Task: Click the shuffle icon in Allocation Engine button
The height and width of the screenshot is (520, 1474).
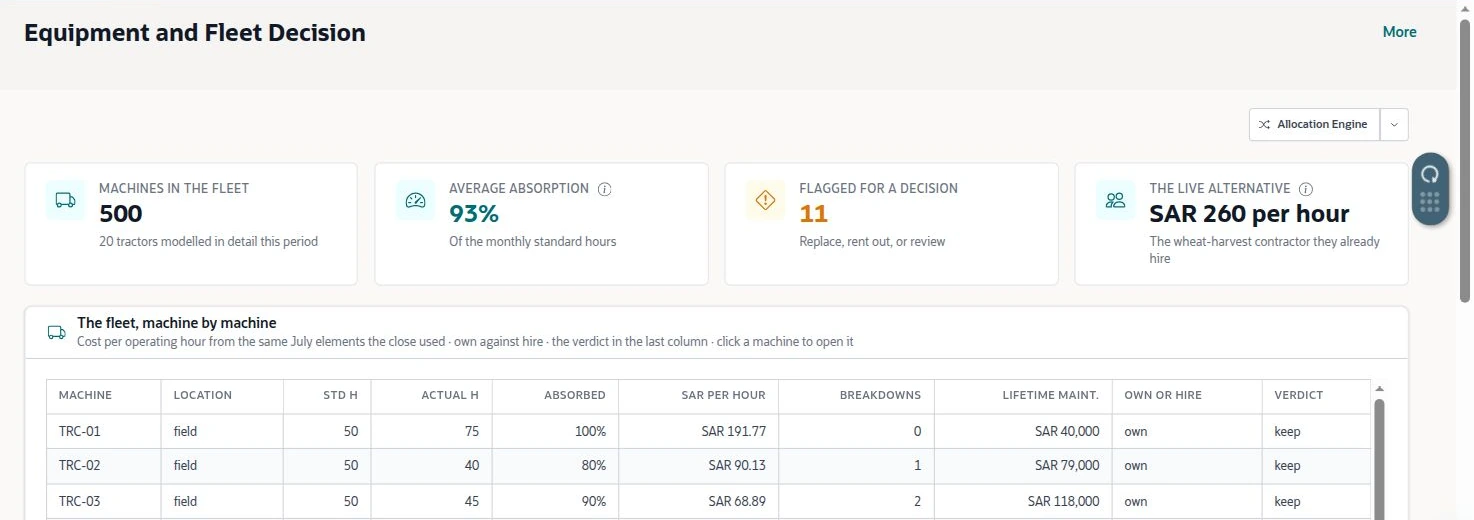Action: coord(1265,124)
